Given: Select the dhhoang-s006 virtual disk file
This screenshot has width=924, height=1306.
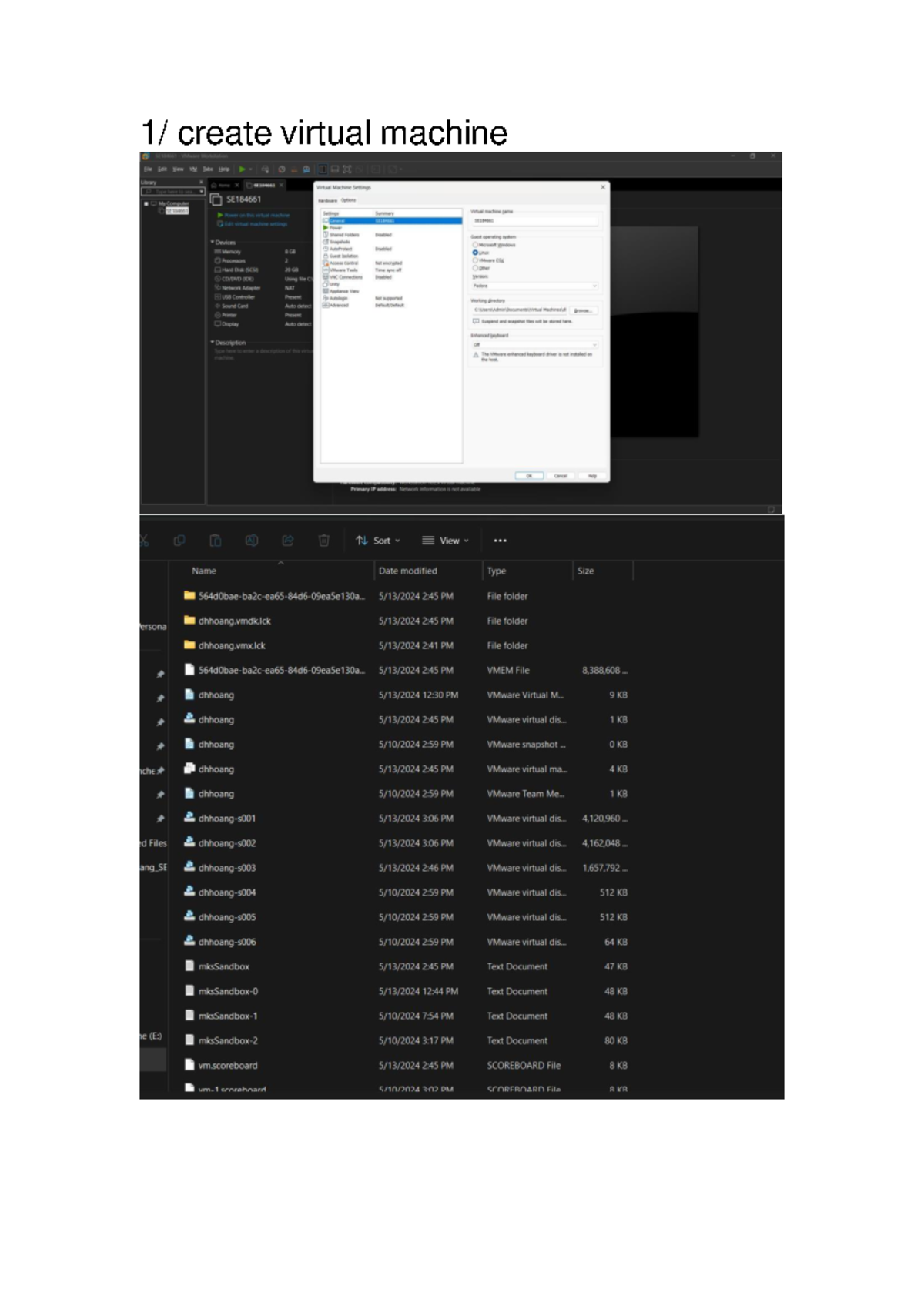Looking at the screenshot, I should coord(406,942).
